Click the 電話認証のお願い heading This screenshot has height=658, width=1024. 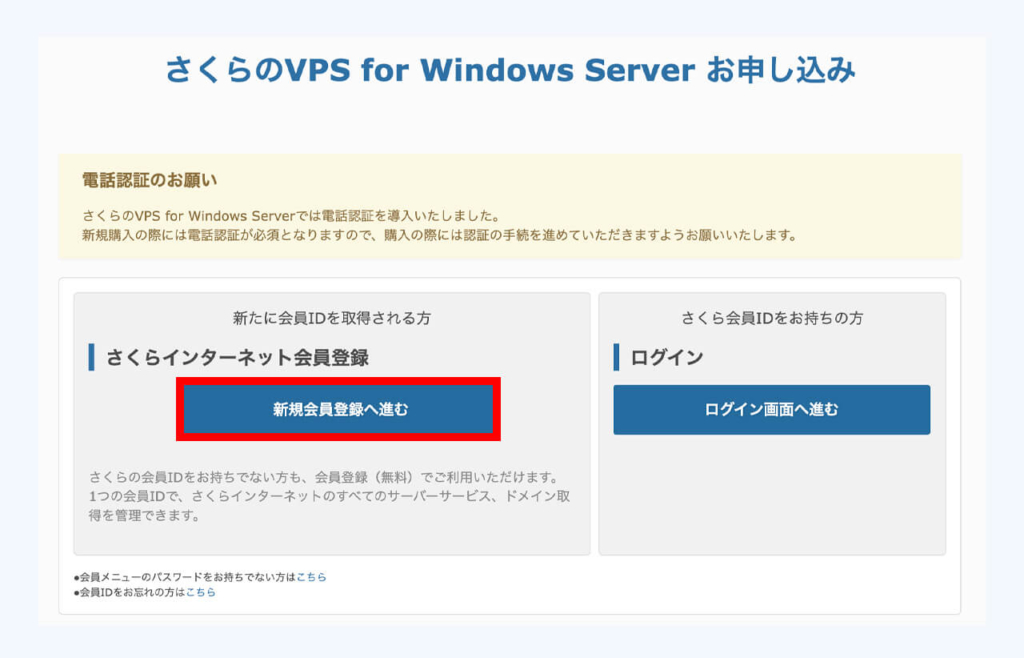point(150,180)
